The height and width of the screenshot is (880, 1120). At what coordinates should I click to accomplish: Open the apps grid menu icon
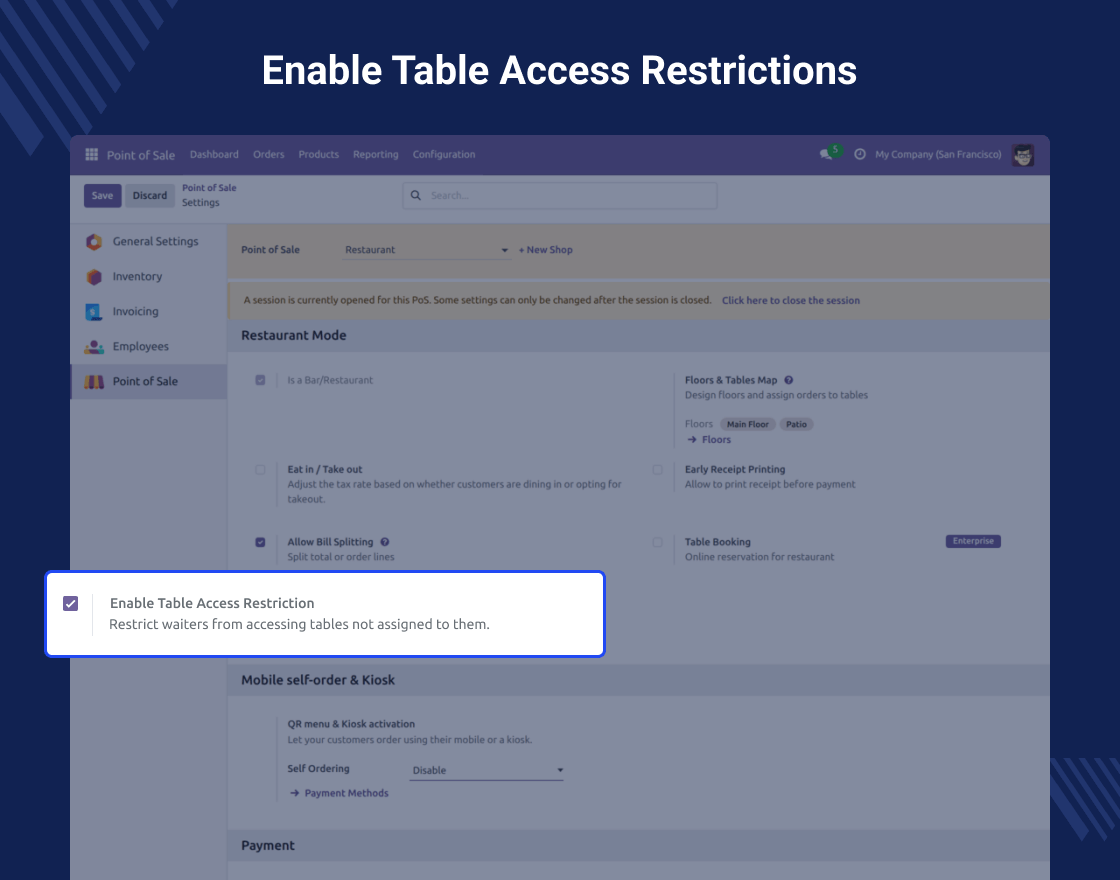click(91, 154)
